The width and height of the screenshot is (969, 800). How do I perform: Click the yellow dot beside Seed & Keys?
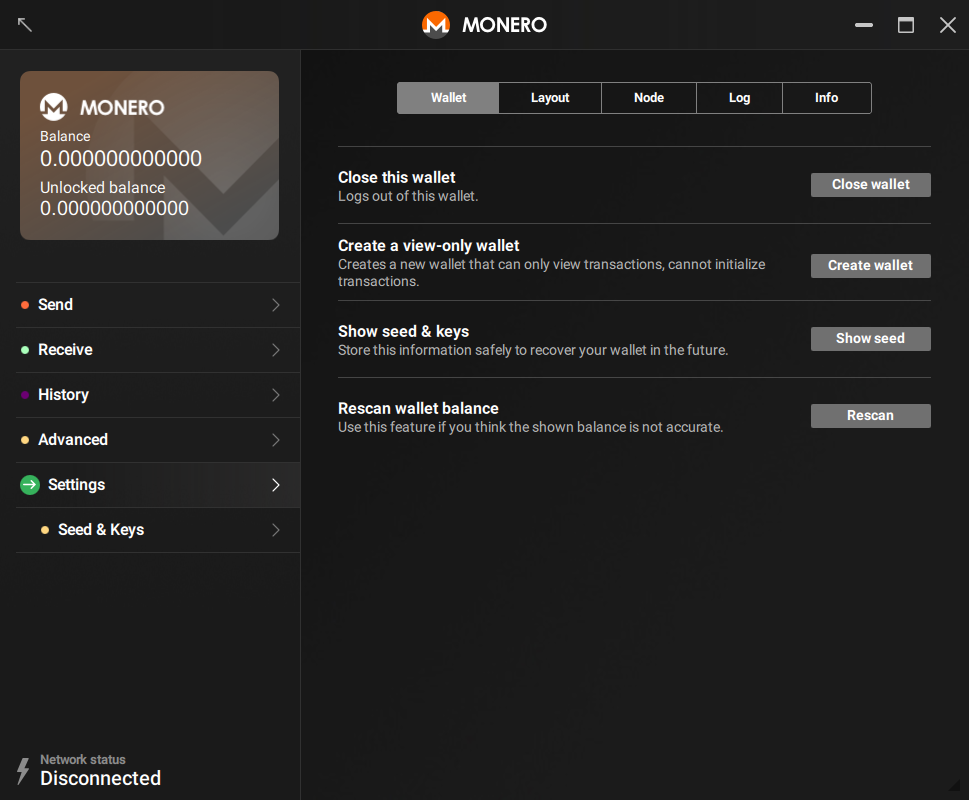point(44,530)
